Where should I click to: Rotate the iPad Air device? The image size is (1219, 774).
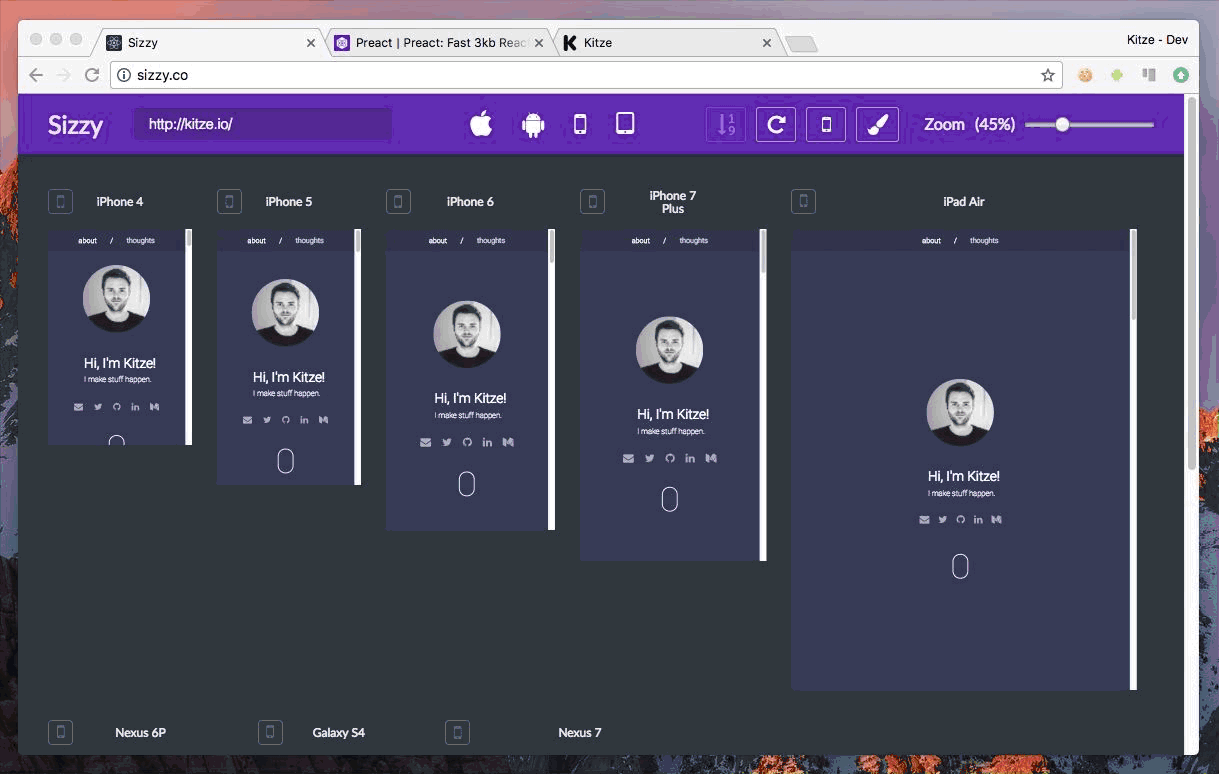coord(803,202)
